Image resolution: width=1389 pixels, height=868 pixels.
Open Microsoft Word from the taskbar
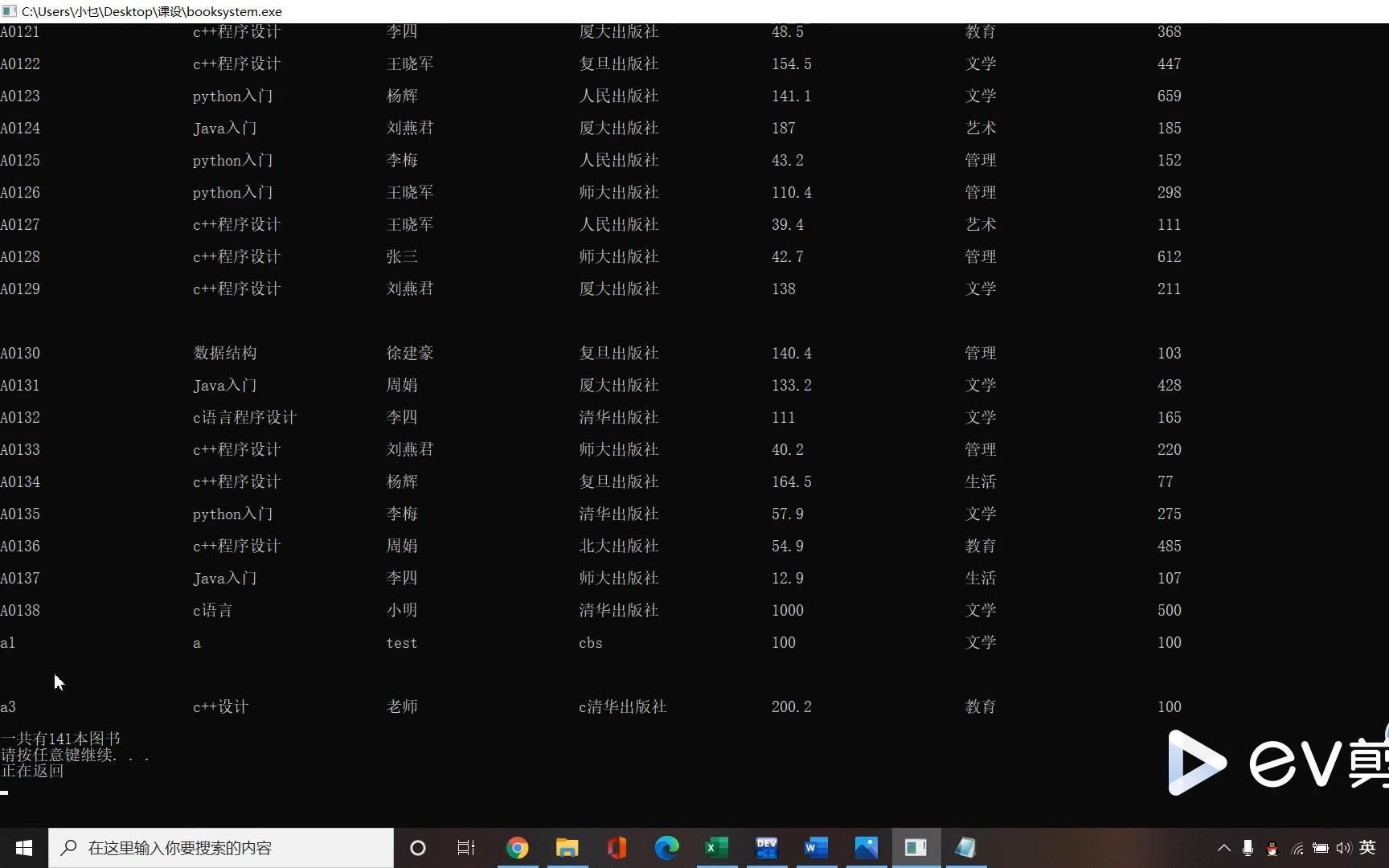(816, 847)
